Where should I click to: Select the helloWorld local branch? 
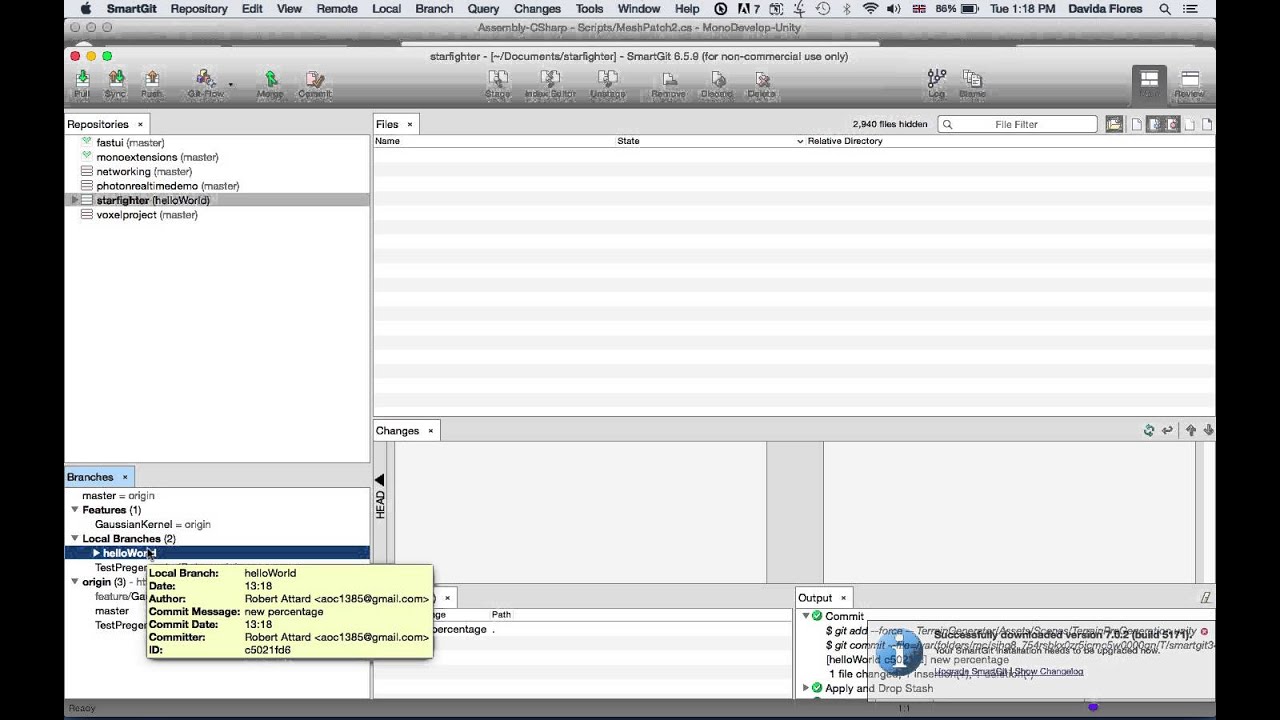pos(217,553)
